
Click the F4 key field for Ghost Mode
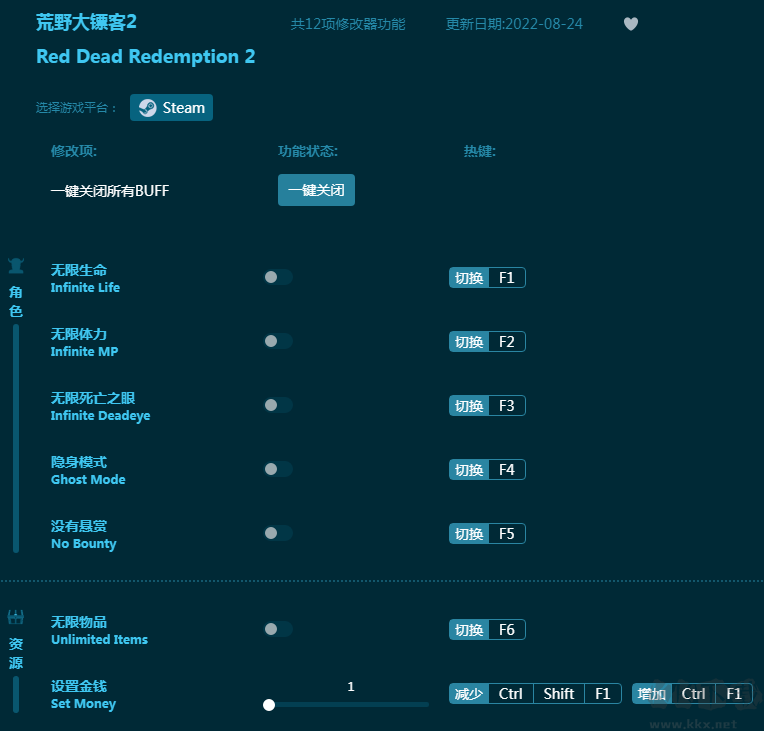tap(507, 470)
